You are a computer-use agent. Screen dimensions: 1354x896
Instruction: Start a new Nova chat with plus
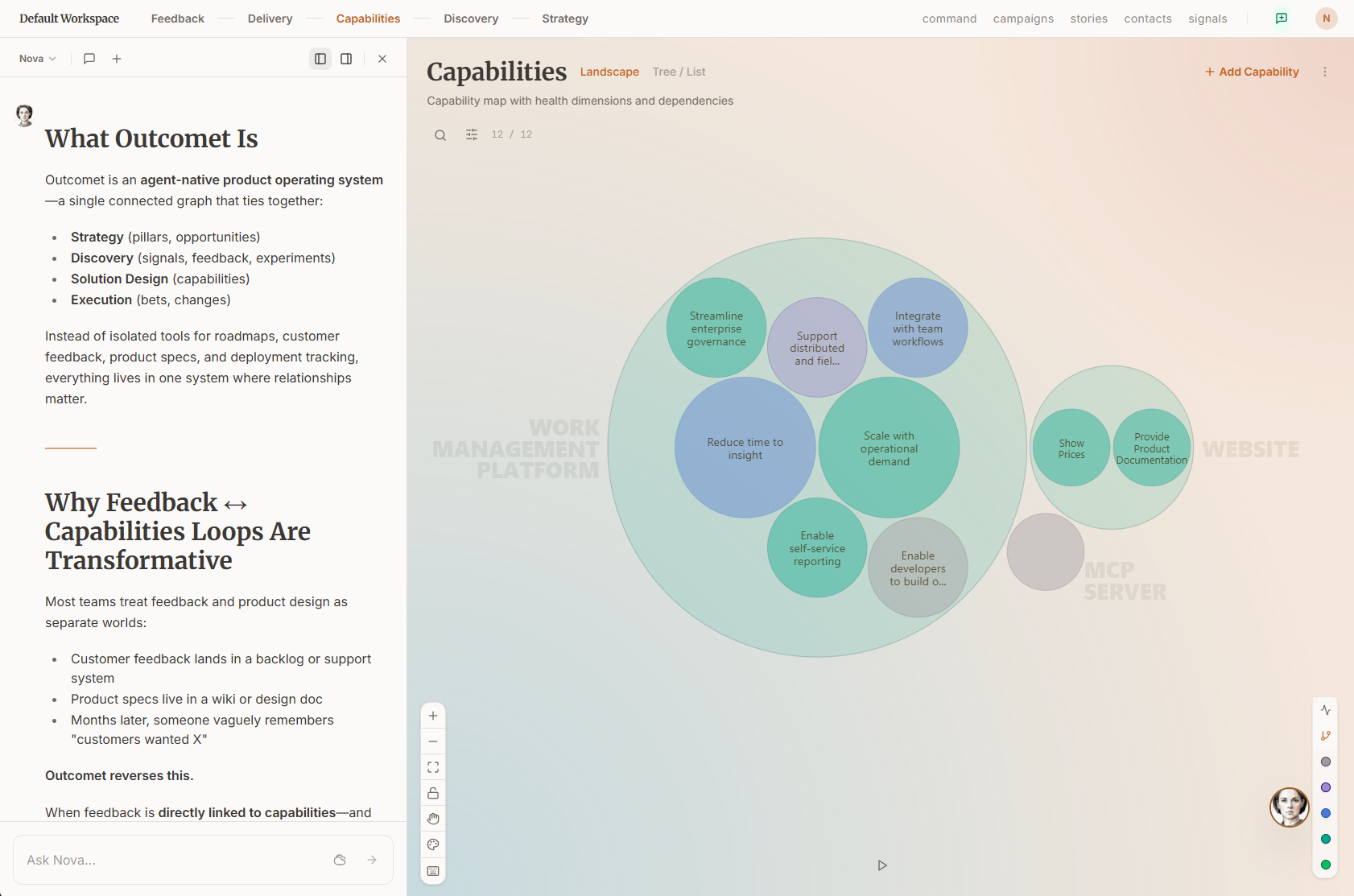(x=117, y=59)
